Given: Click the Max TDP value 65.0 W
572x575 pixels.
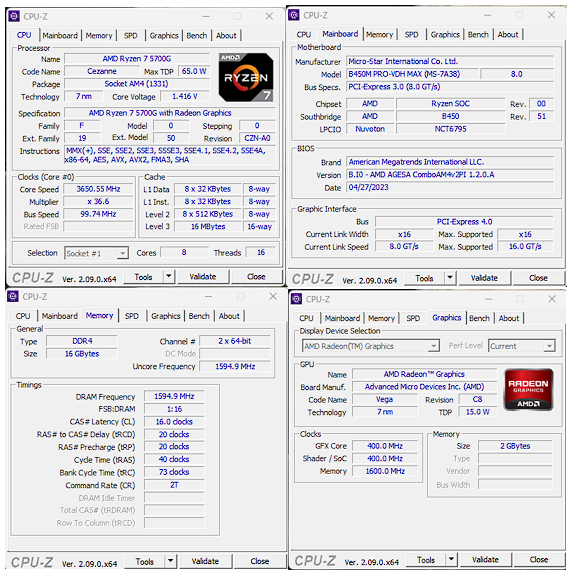Looking at the screenshot, I should click(194, 71).
